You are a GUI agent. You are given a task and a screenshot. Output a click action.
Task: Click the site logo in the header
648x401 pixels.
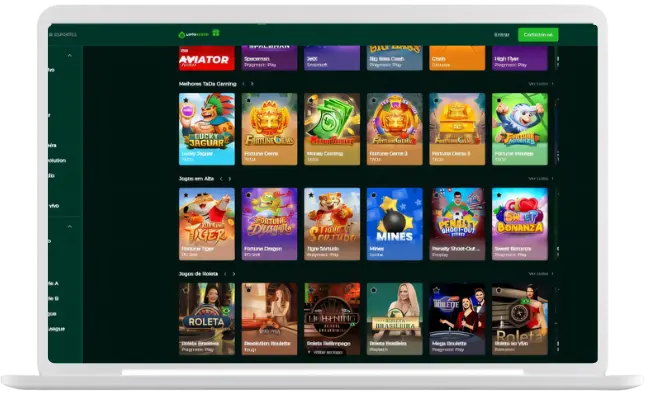coord(193,35)
